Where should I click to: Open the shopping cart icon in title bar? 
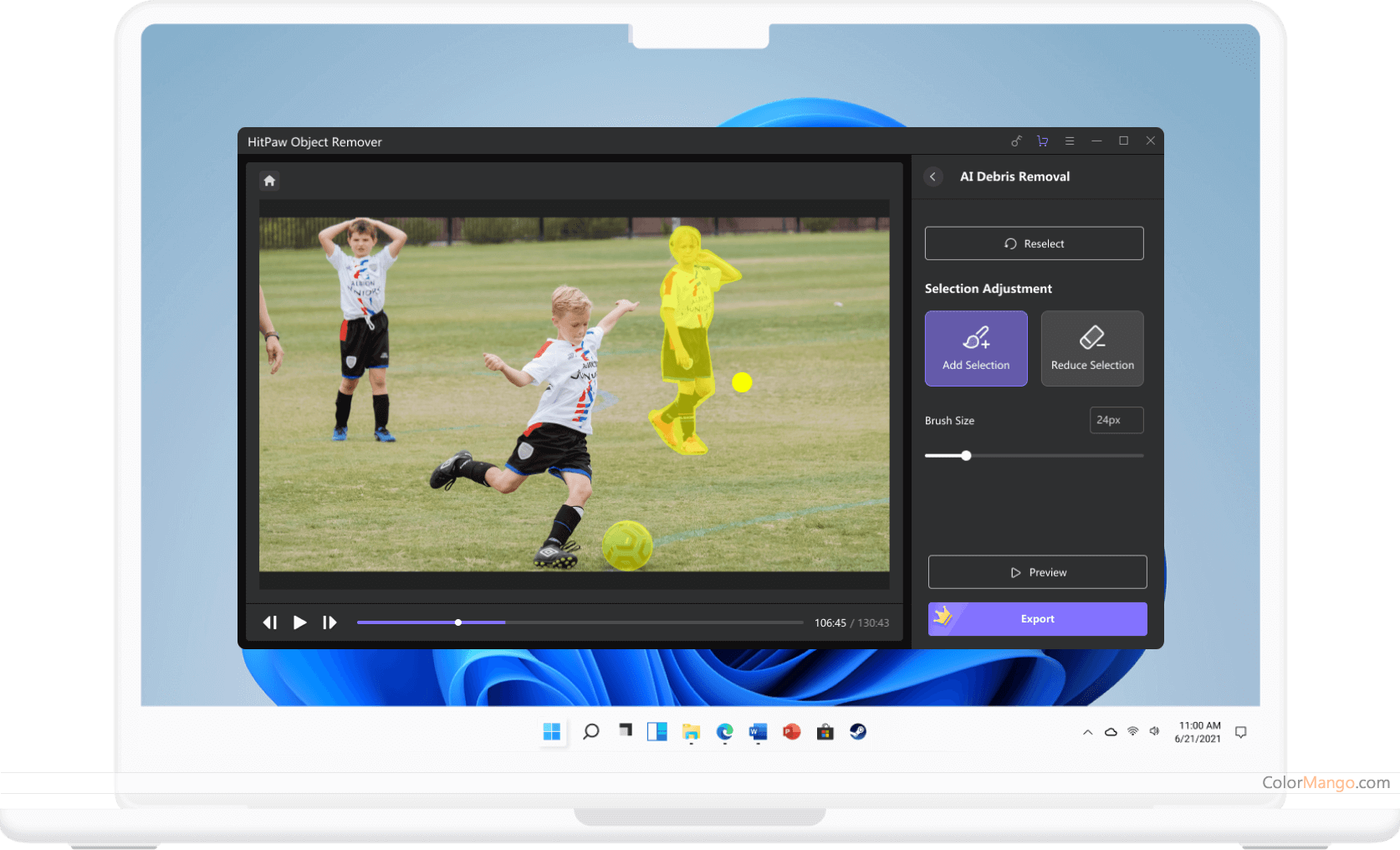(1042, 141)
